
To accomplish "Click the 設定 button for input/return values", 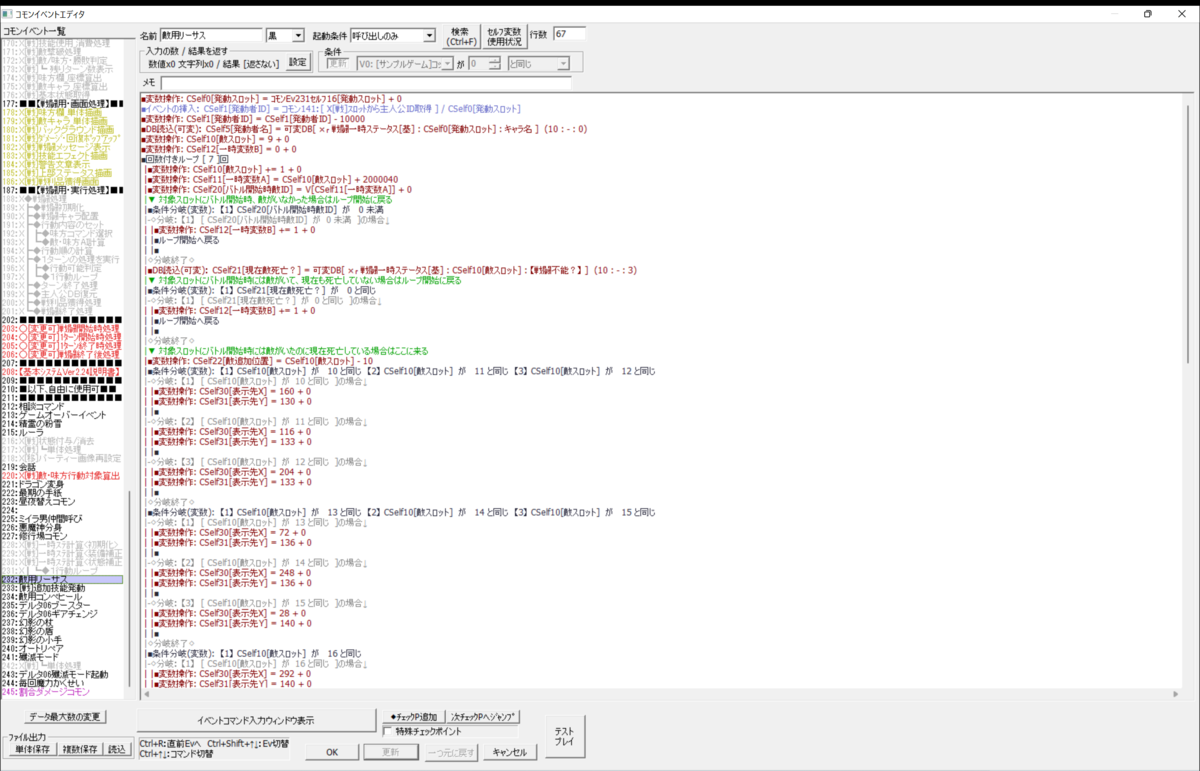I will (x=299, y=63).
